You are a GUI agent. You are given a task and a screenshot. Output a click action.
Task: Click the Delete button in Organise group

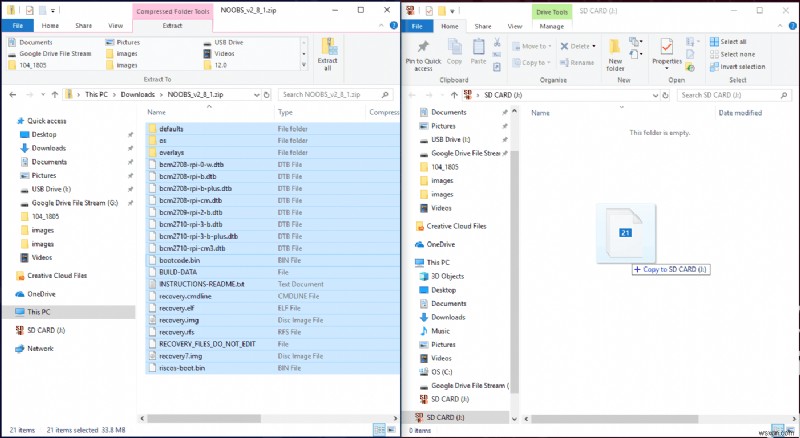[x=578, y=46]
